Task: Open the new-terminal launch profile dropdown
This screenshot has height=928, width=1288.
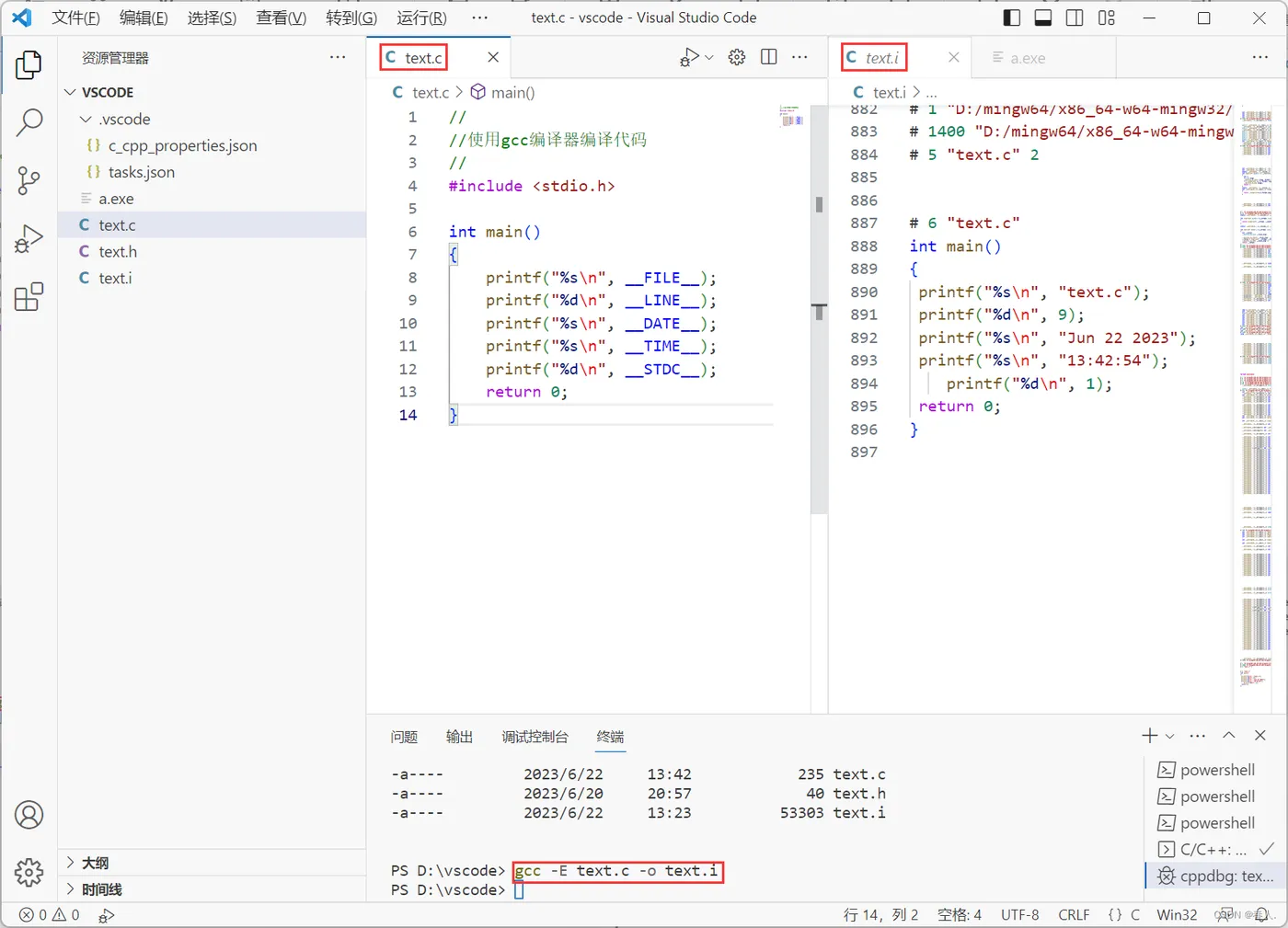Action: [x=1170, y=736]
